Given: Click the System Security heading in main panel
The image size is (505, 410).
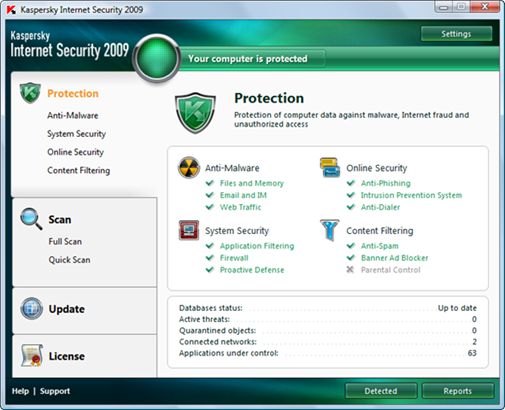Looking at the screenshot, I should (x=237, y=230).
